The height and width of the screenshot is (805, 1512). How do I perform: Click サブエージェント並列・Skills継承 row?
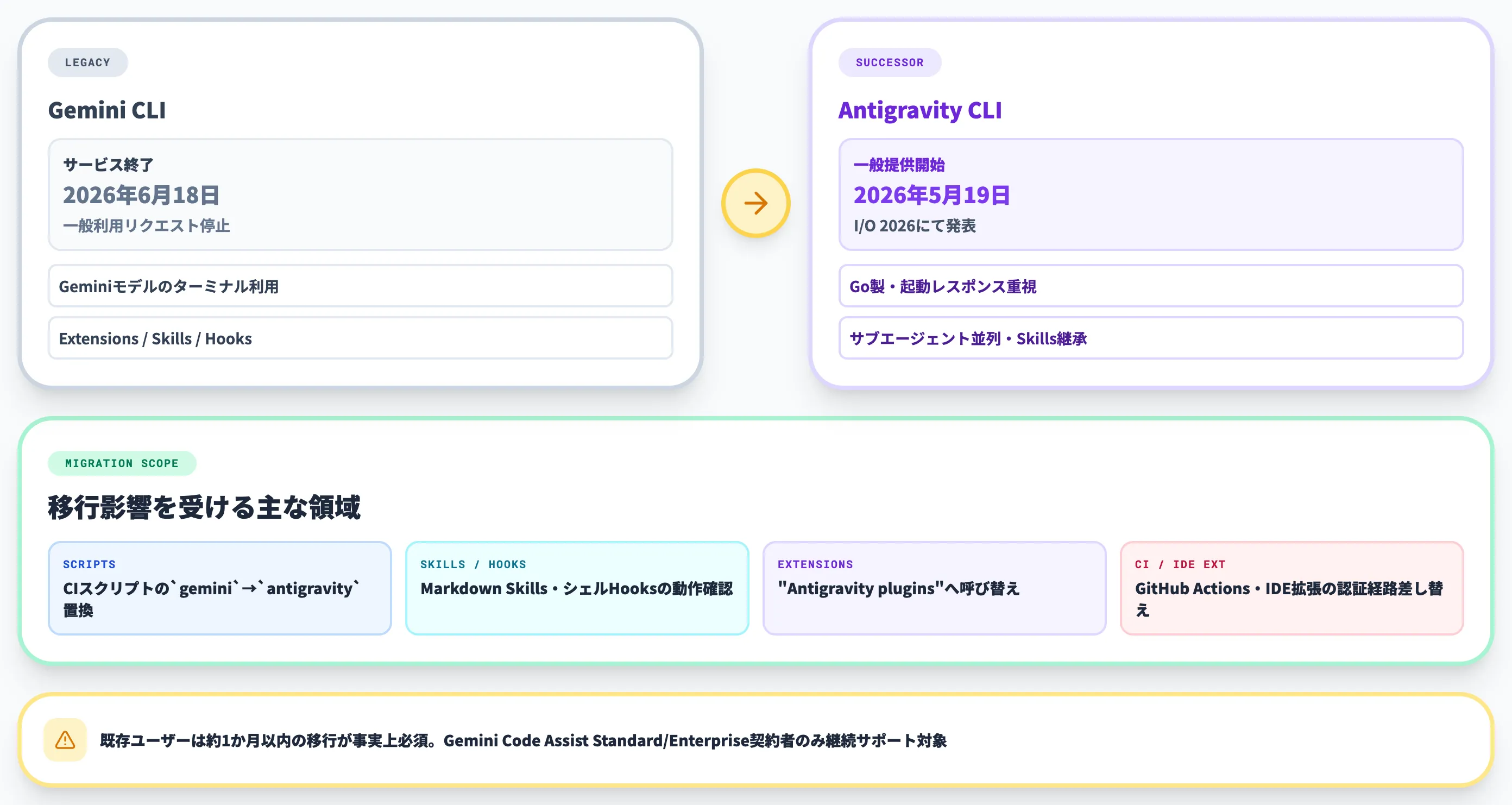(x=1150, y=338)
